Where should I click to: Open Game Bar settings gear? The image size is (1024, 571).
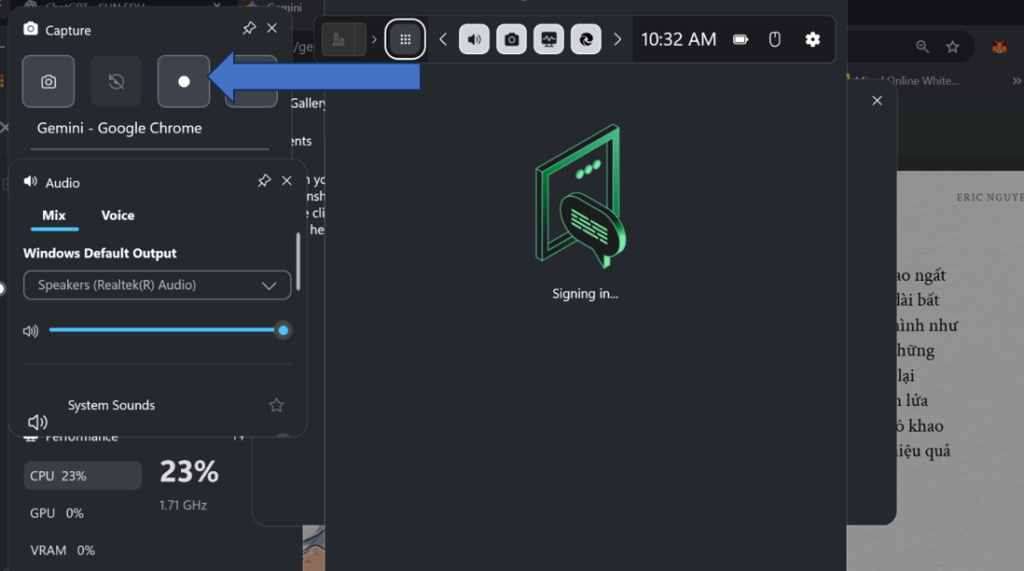tap(812, 40)
